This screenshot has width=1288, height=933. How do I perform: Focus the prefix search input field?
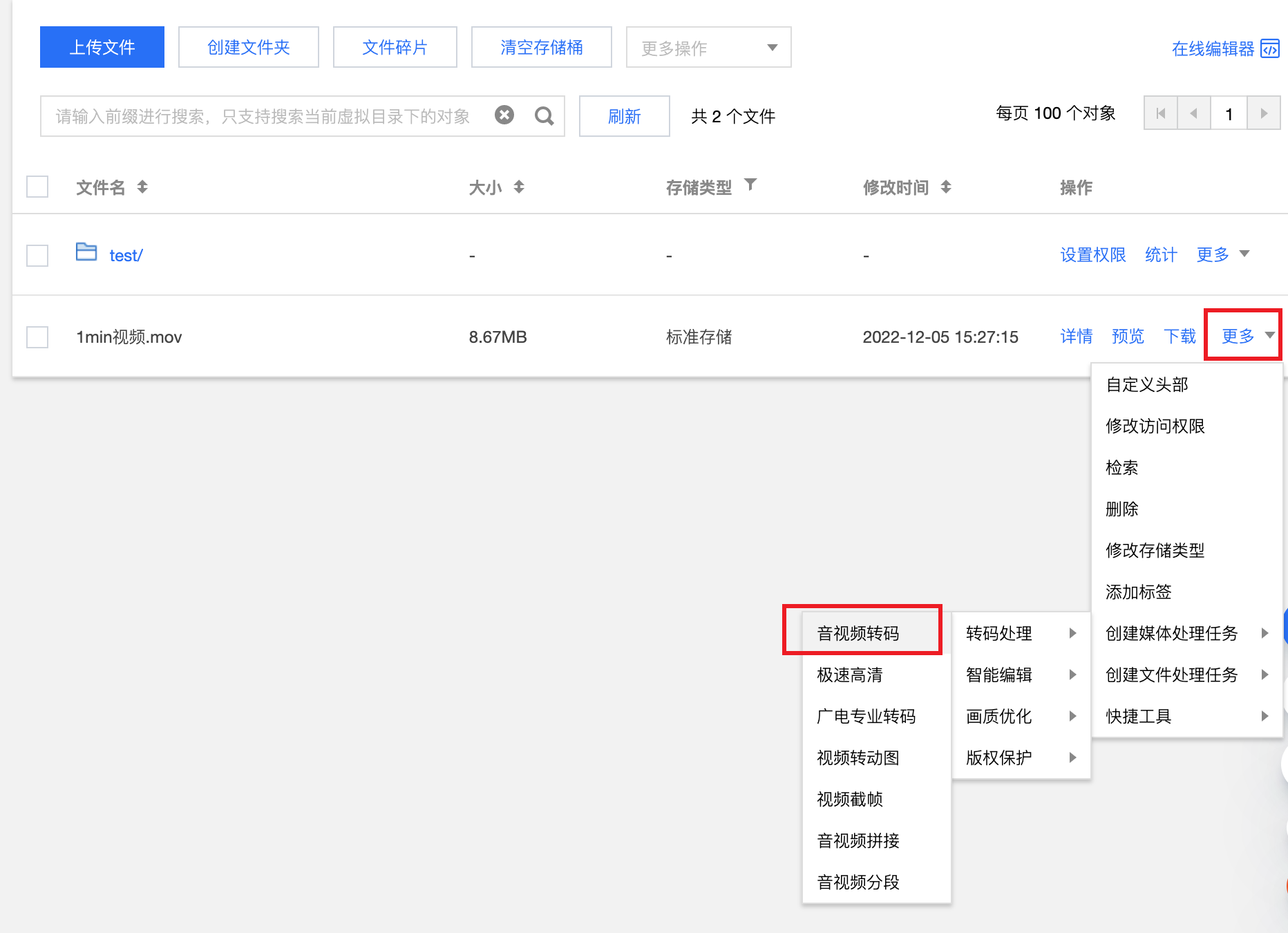coord(263,116)
